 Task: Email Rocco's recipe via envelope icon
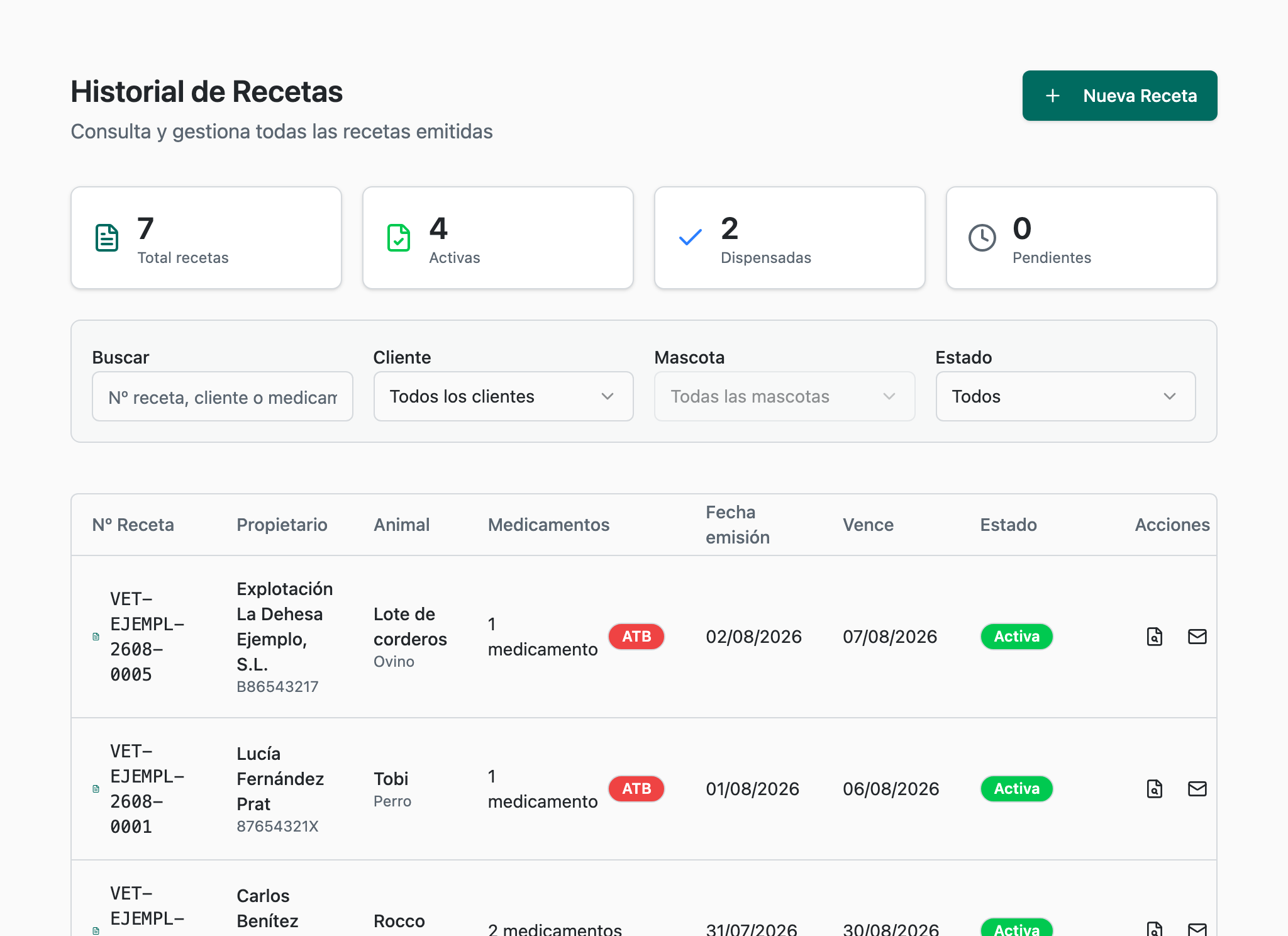[1197, 930]
